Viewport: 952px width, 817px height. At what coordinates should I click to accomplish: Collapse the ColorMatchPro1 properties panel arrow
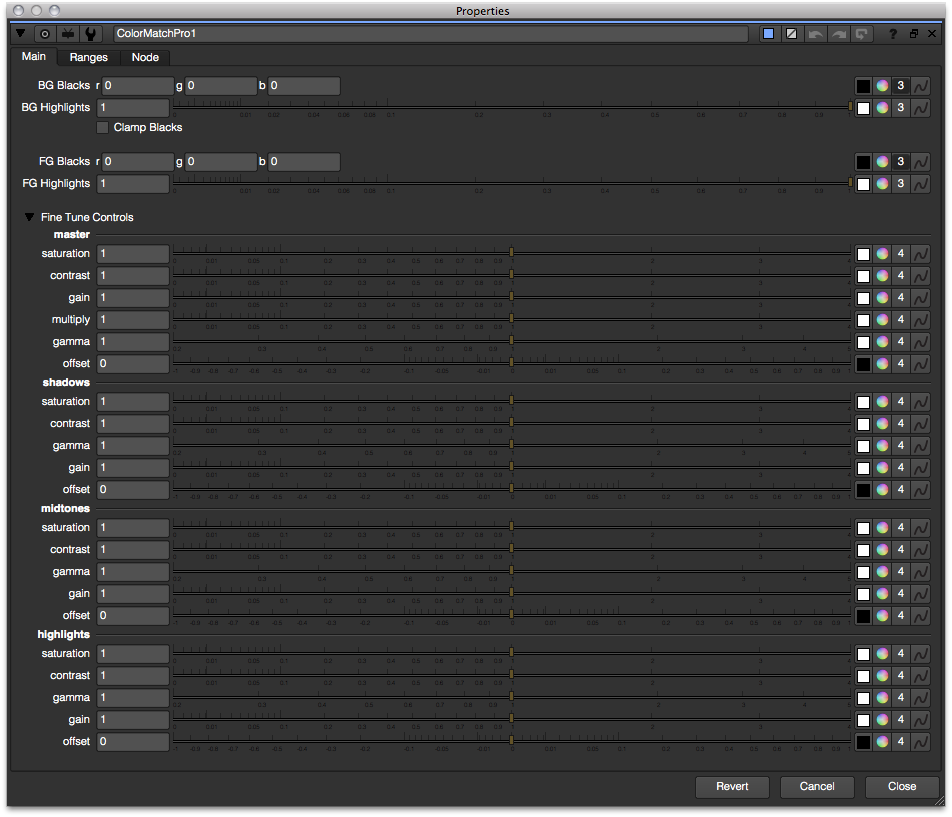click(x=21, y=33)
